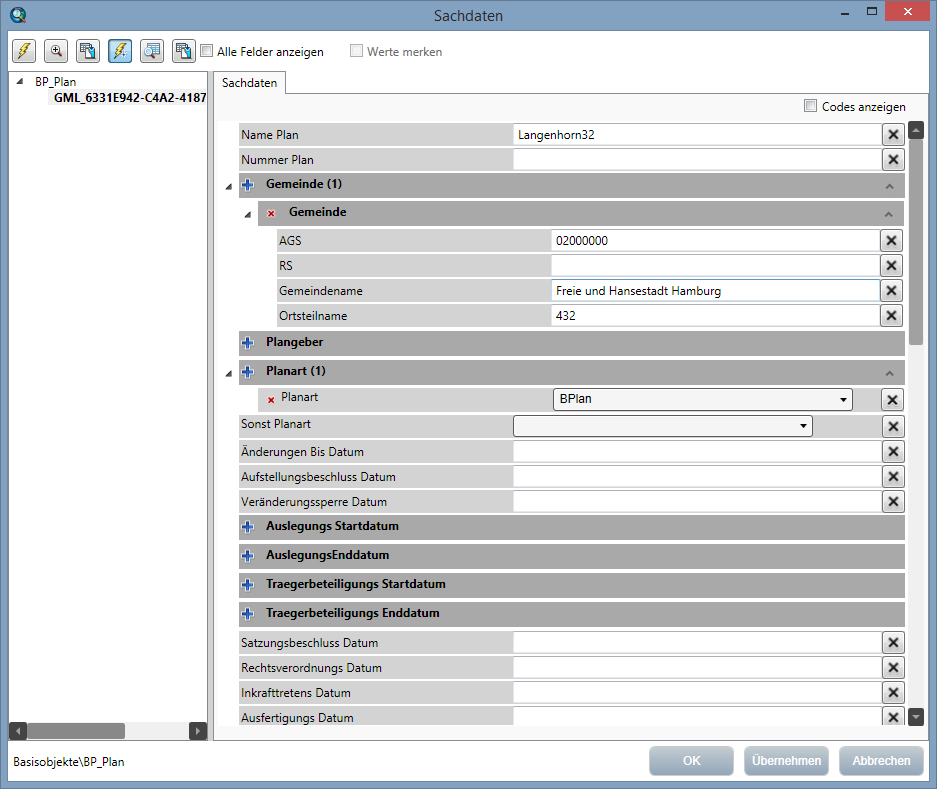Clear the Gemeindename field with X button
The width and height of the screenshot is (937, 789).
coord(891,291)
